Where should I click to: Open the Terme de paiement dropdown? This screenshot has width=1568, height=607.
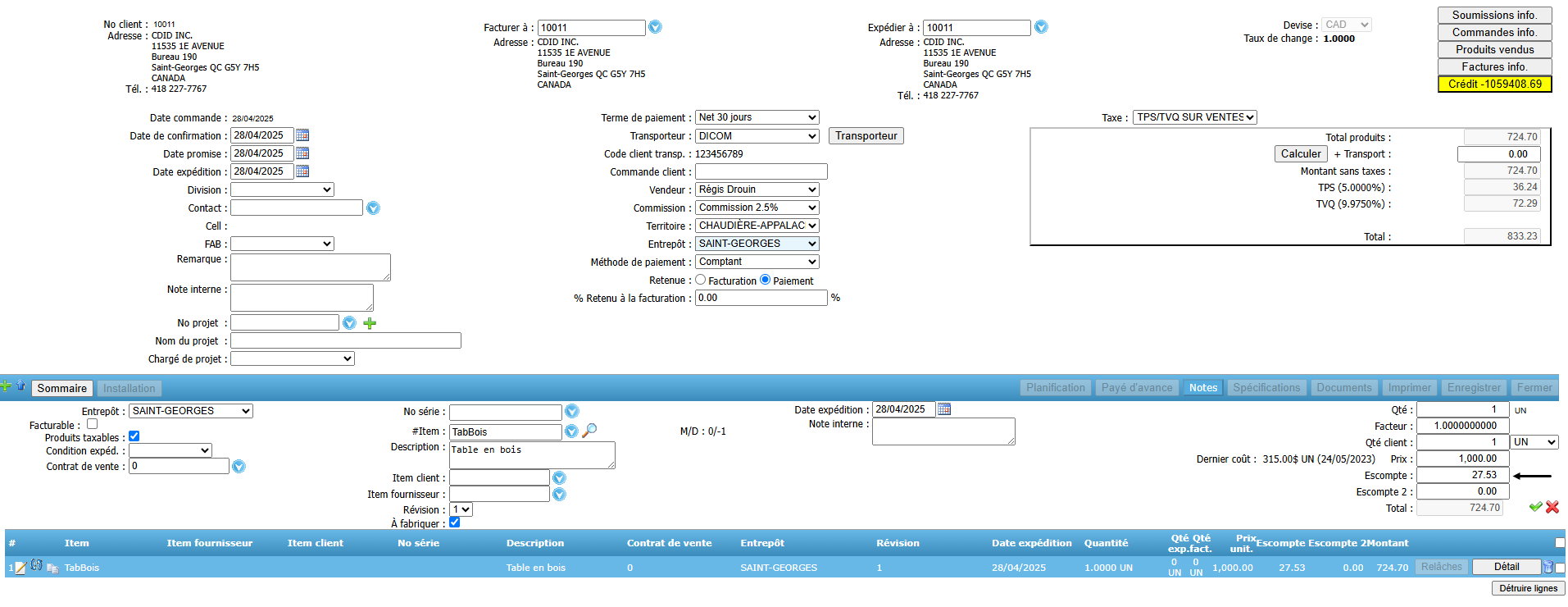(757, 117)
